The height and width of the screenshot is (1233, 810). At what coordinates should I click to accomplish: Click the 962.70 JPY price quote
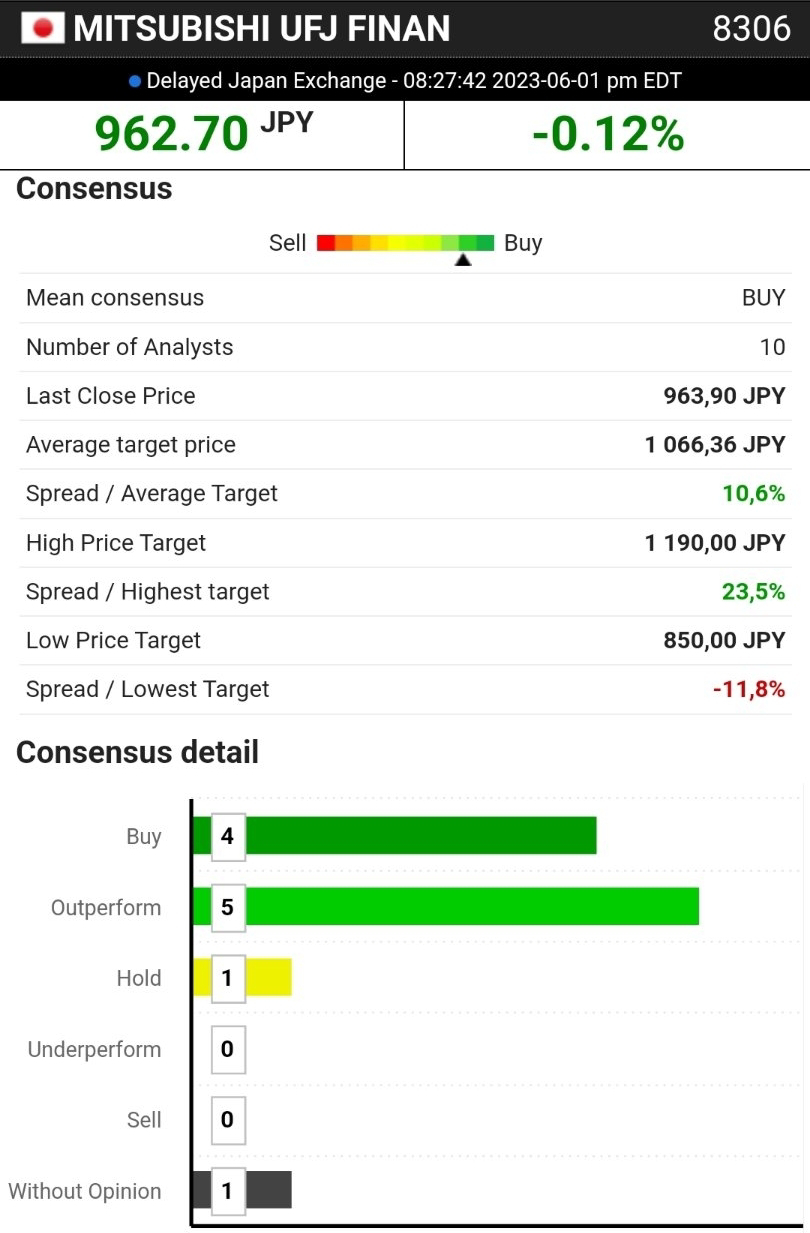tap(203, 133)
